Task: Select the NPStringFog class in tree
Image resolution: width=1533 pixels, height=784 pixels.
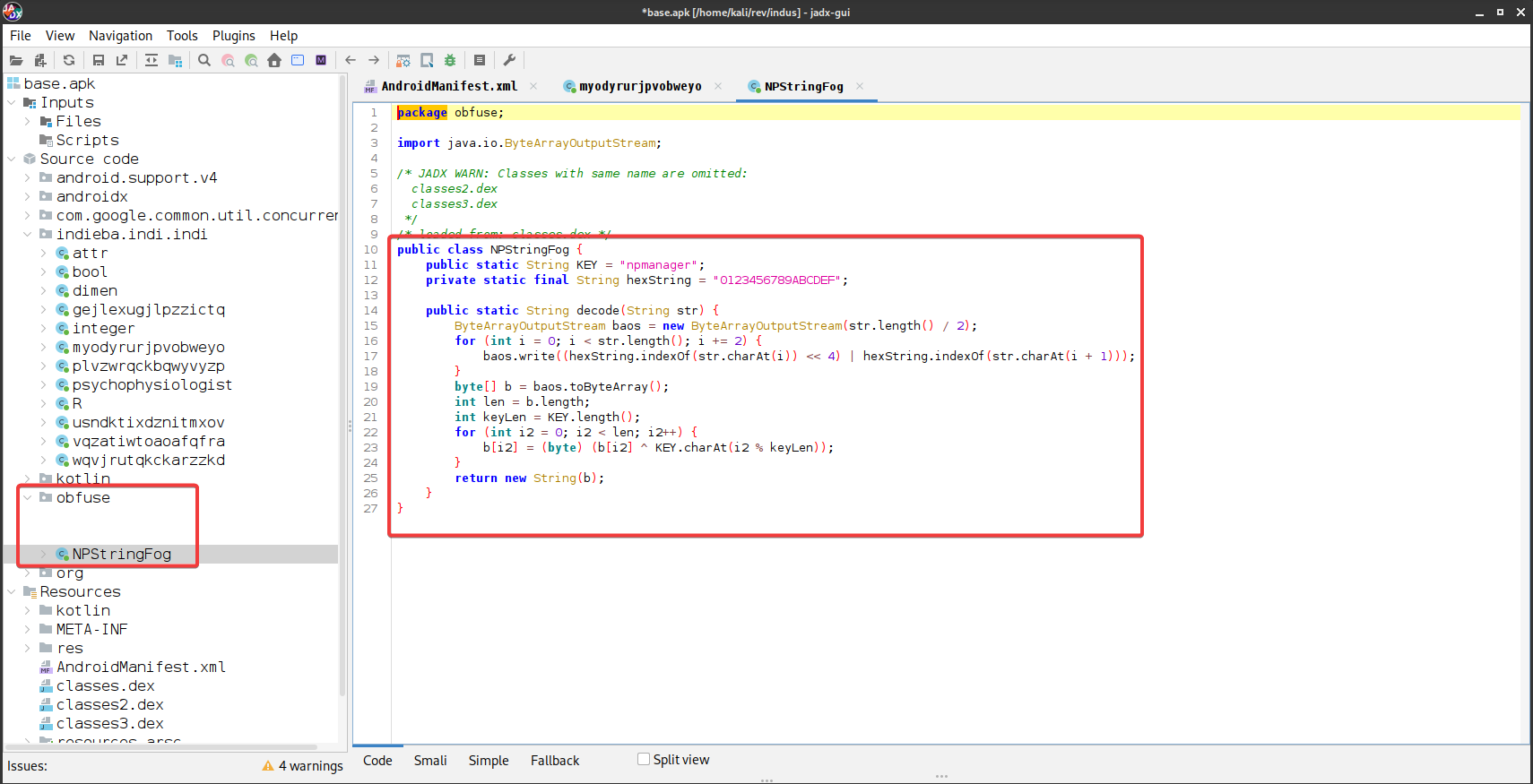Action: [x=121, y=555]
